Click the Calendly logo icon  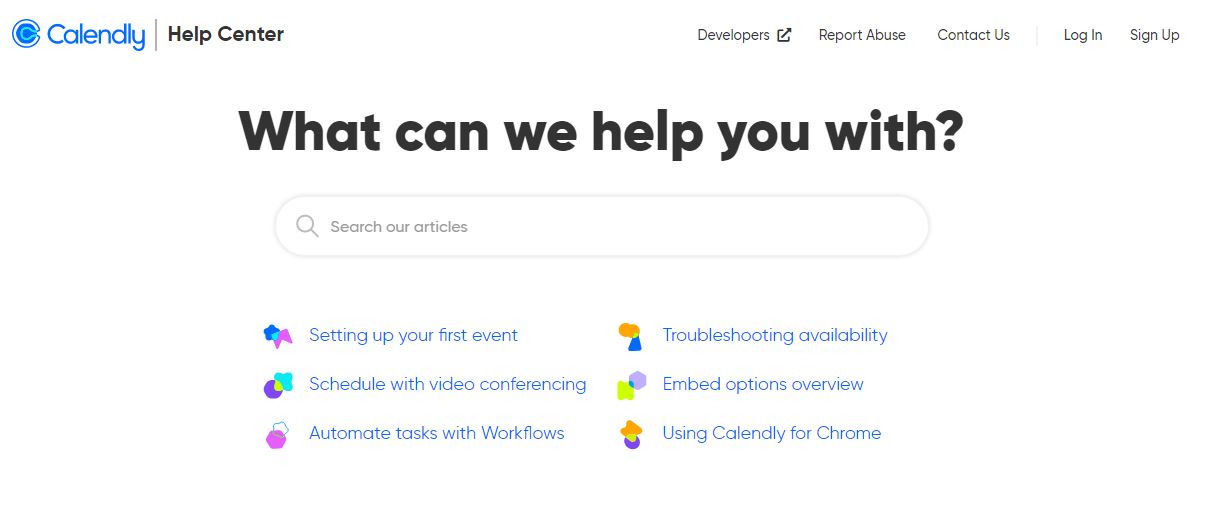pyautogui.click(x=26, y=34)
